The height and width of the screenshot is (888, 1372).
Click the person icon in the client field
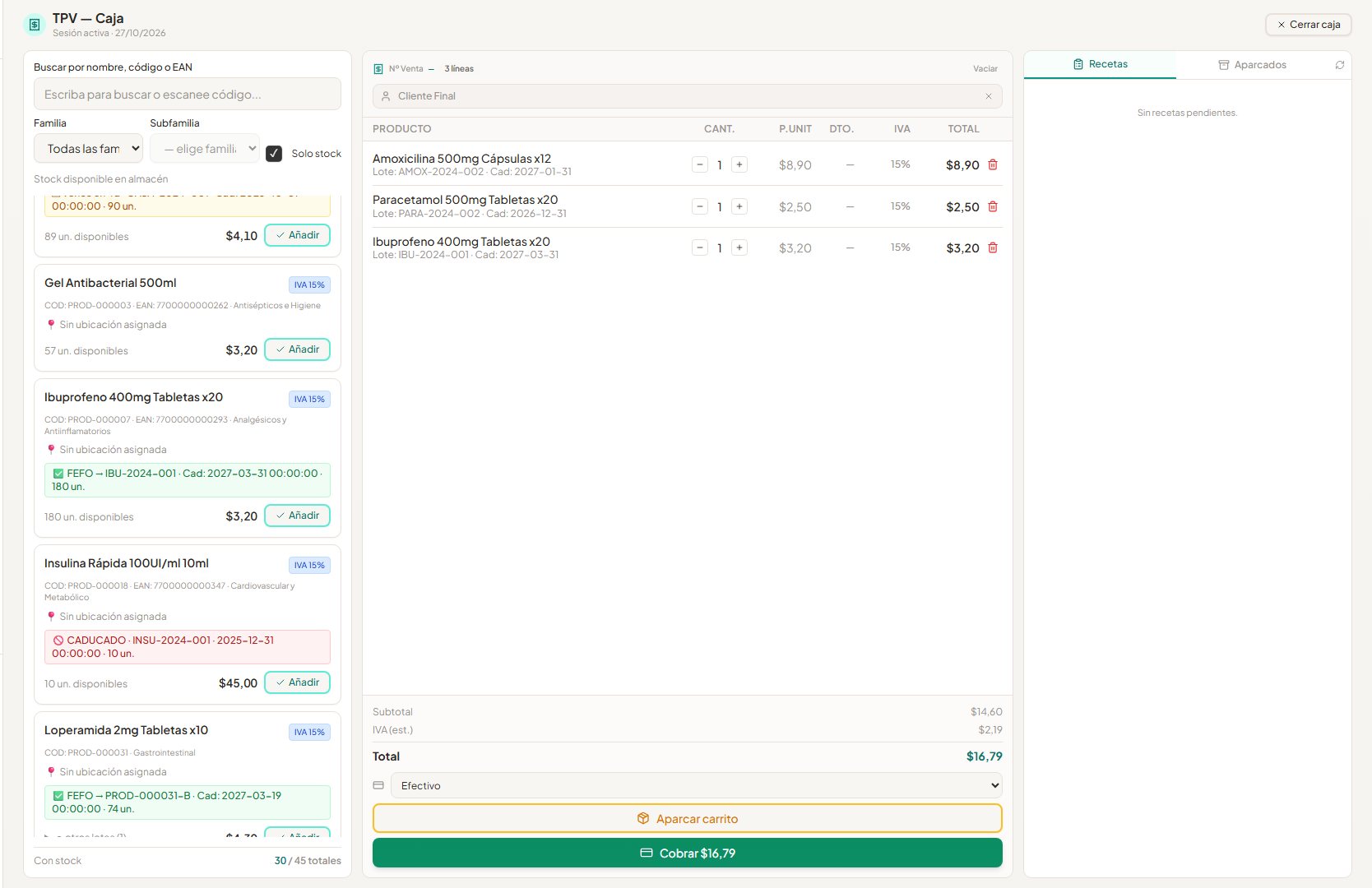tap(386, 96)
